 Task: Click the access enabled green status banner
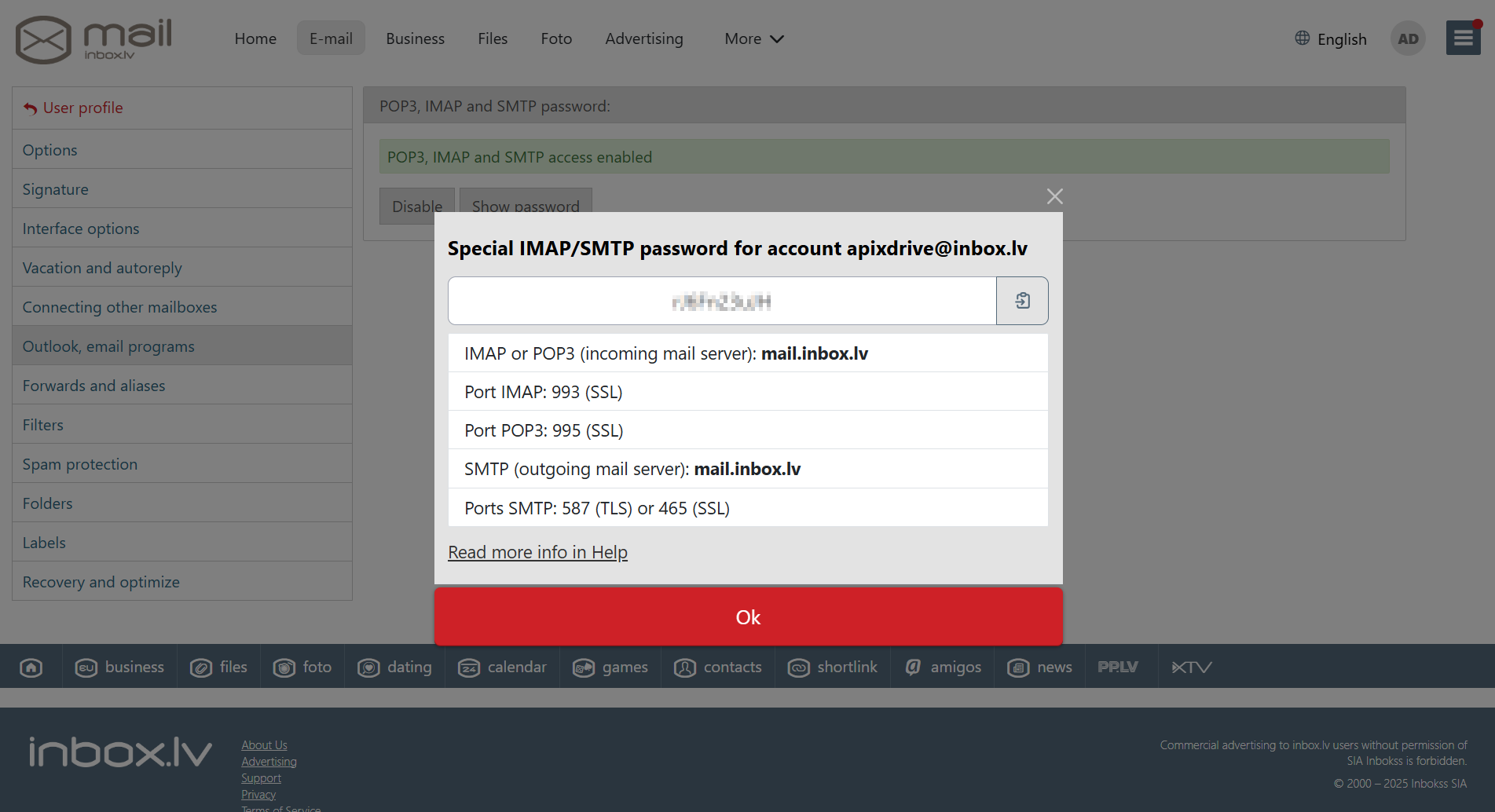tap(884, 157)
